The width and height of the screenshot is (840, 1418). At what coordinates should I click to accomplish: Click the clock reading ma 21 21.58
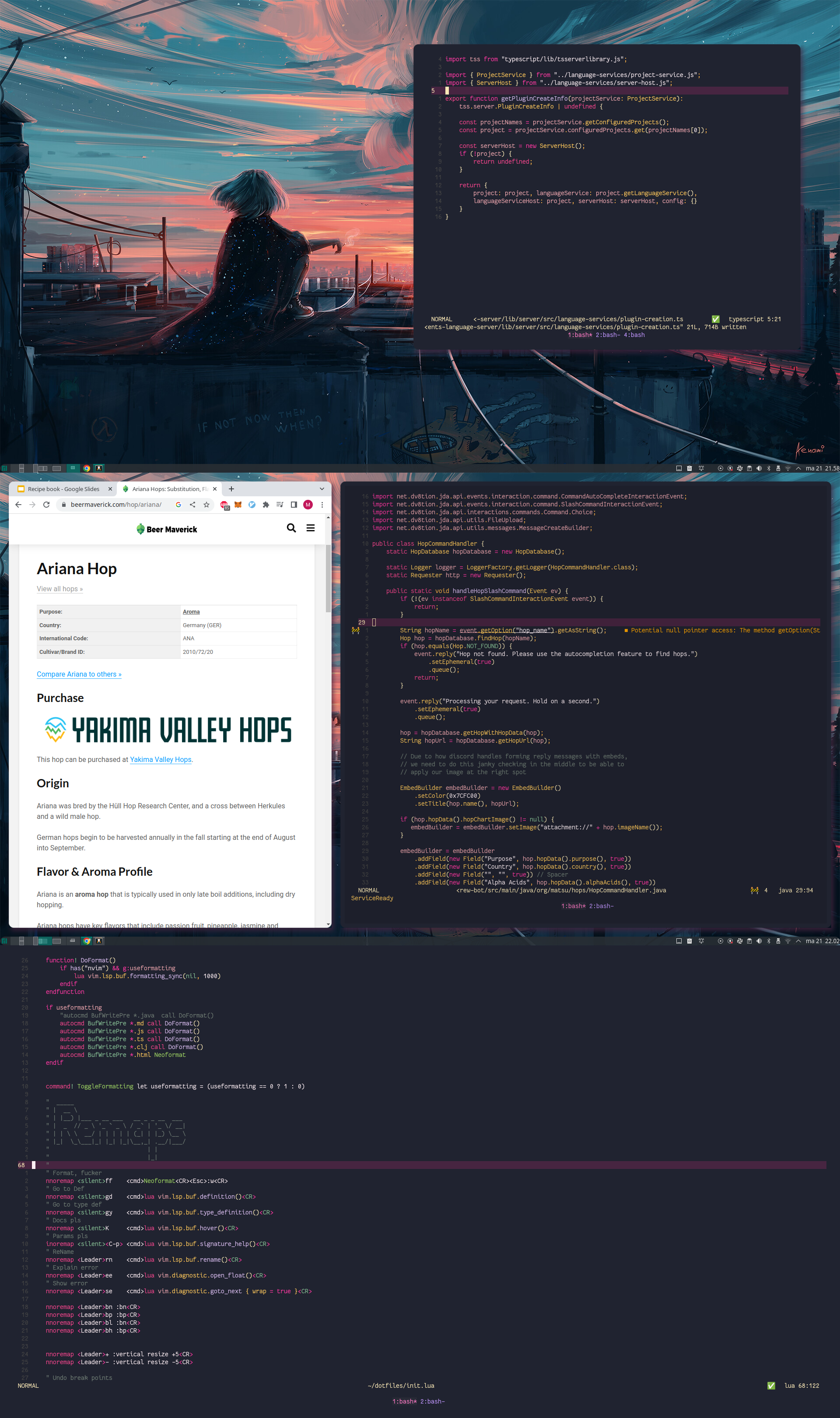tap(822, 468)
